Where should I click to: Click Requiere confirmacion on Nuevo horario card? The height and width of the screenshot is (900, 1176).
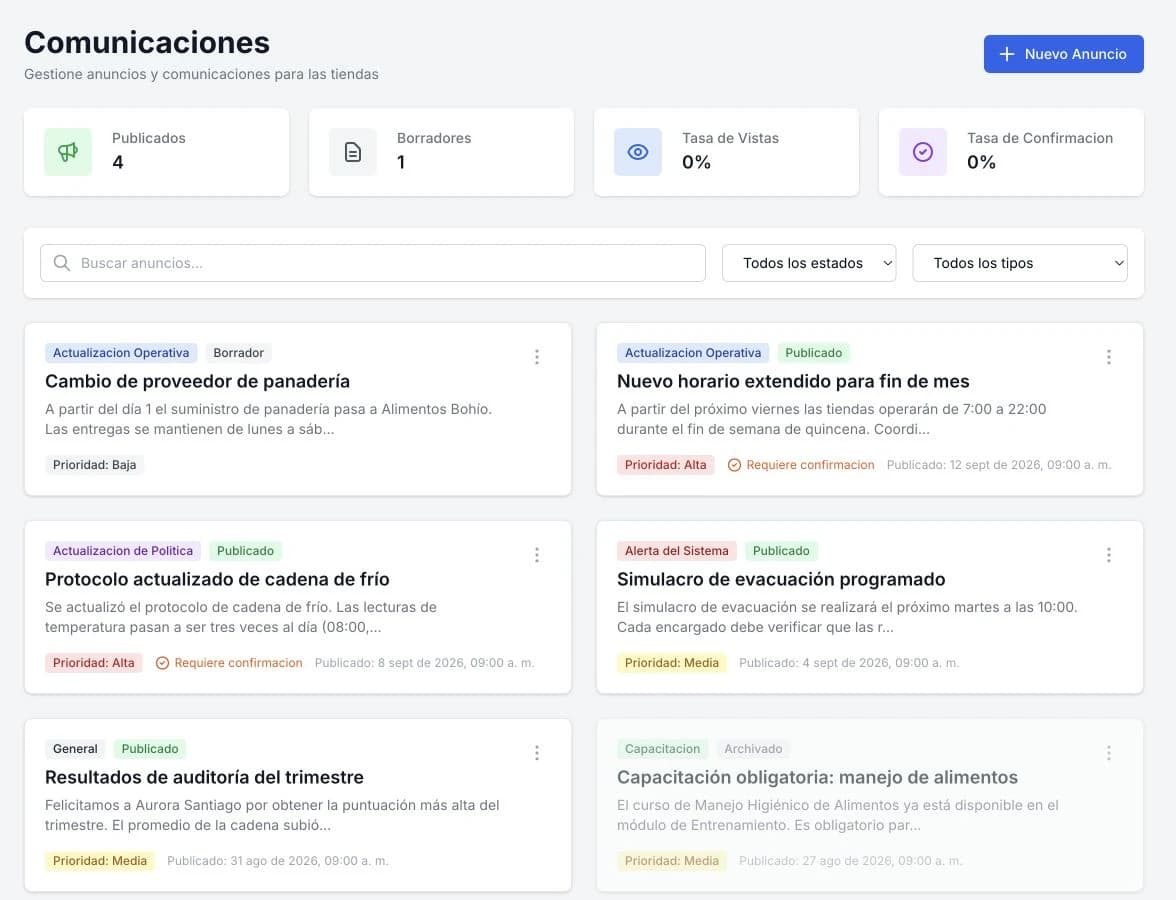coord(810,465)
